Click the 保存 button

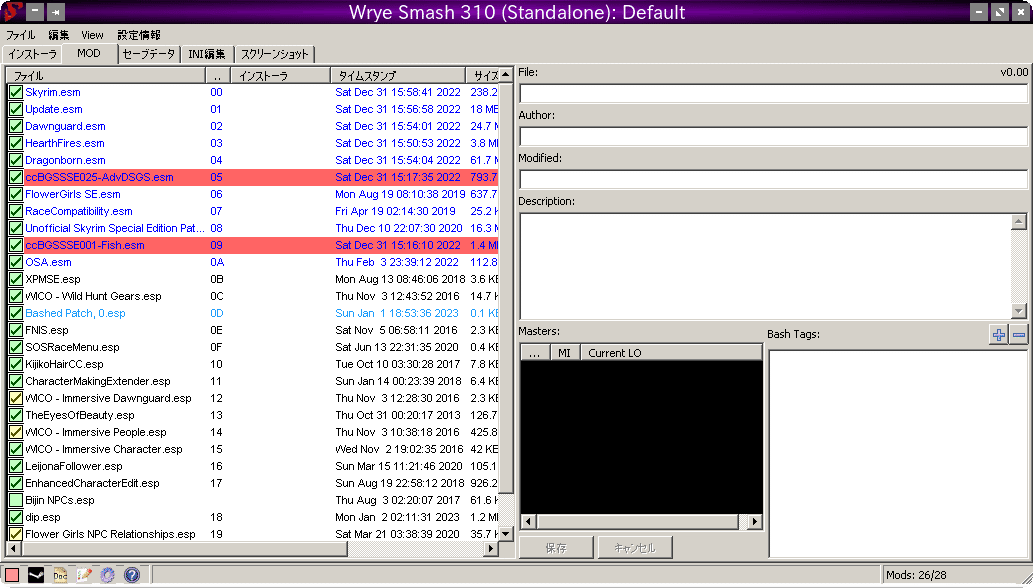point(556,548)
